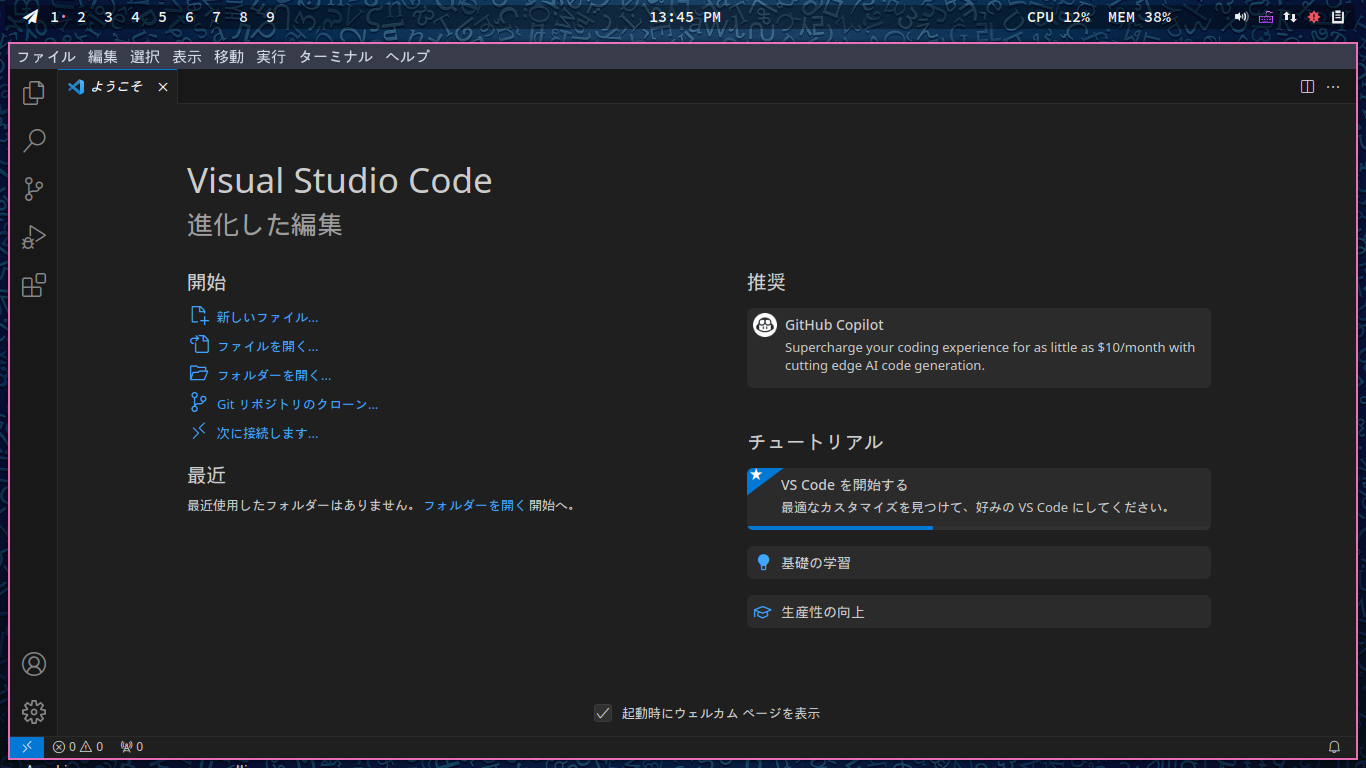
Task: Click the remote window indicator in status bar
Action: [x=27, y=746]
